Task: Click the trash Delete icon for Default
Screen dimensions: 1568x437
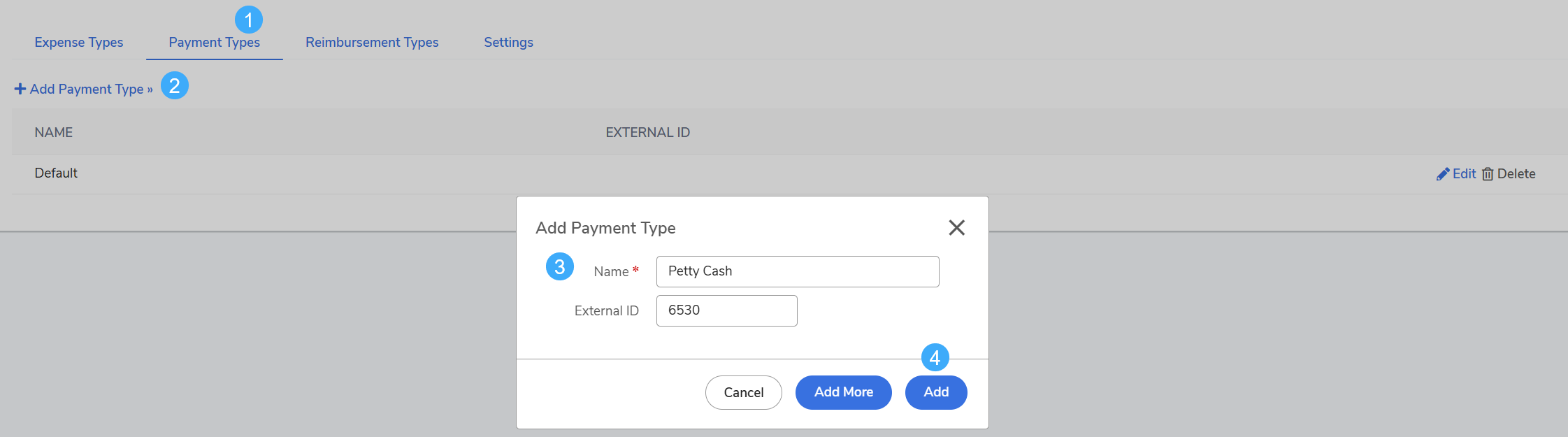Action: pos(1488,174)
